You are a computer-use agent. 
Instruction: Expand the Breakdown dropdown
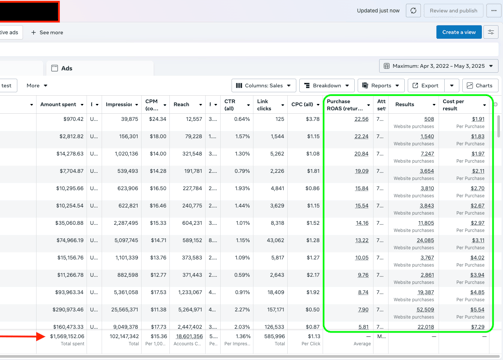(x=326, y=86)
